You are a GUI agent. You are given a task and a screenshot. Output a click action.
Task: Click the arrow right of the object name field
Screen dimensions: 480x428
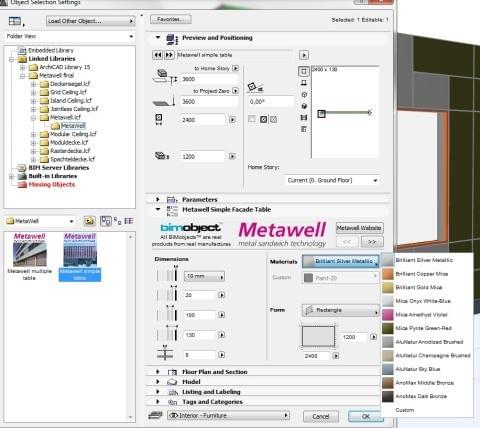(303, 55)
